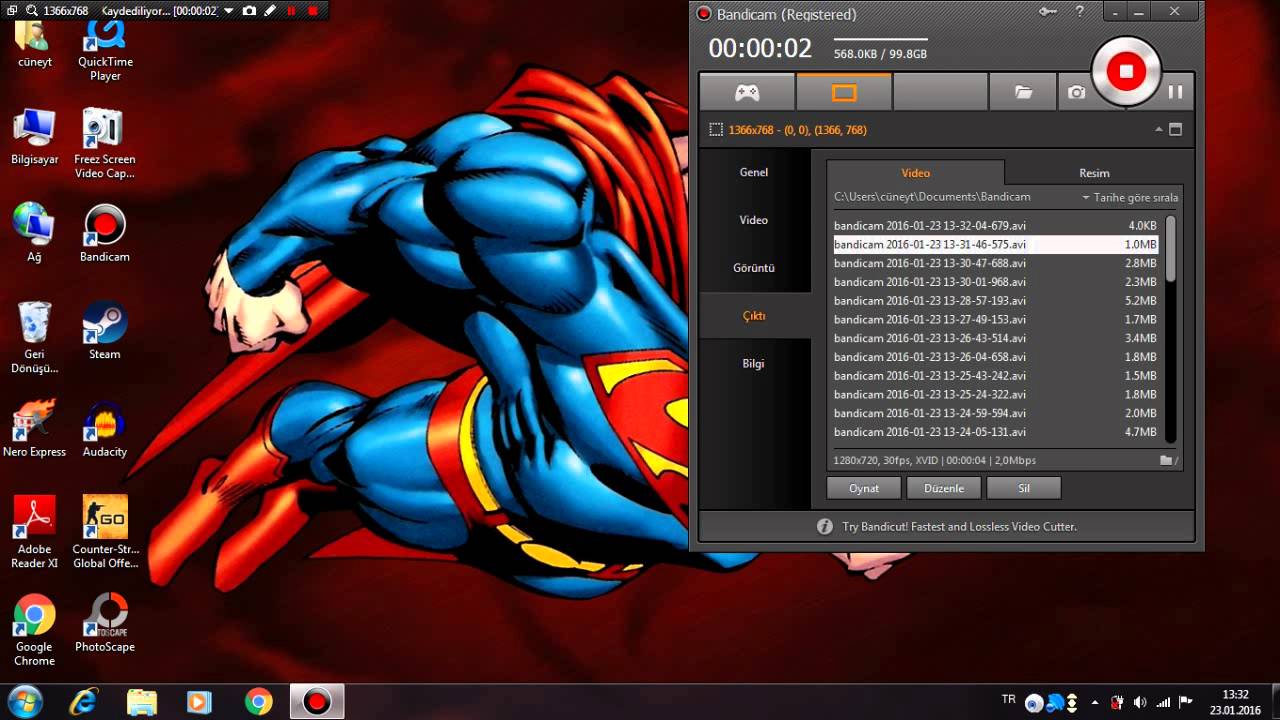The height and width of the screenshot is (720, 1280).
Task: Open the Windows Start menu
Action: 23,701
